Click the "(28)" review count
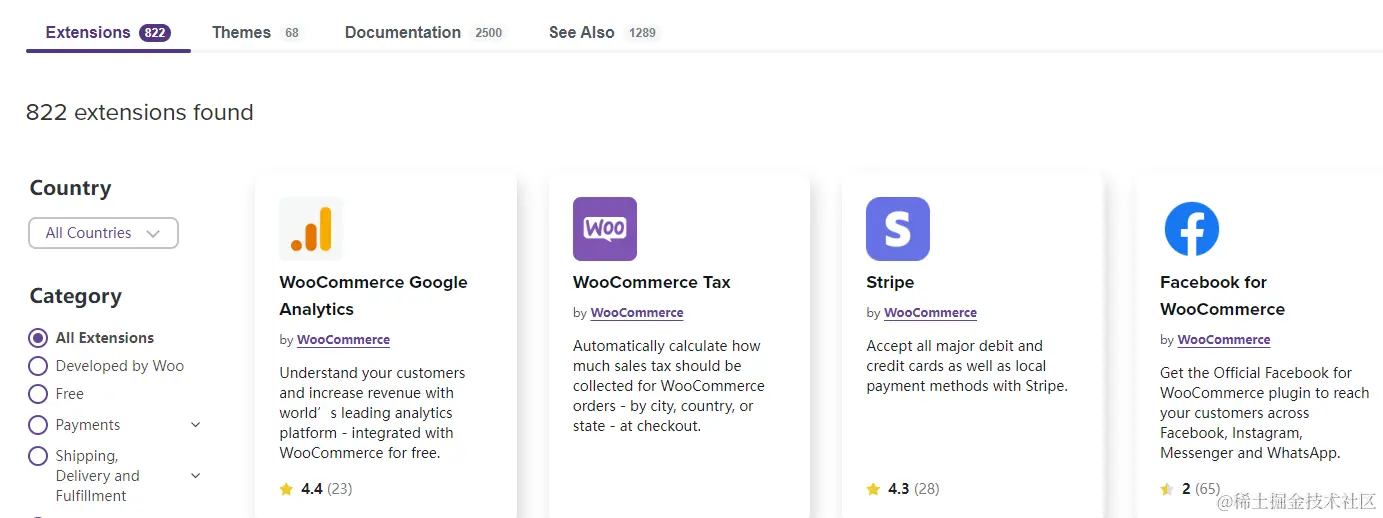 [927, 489]
